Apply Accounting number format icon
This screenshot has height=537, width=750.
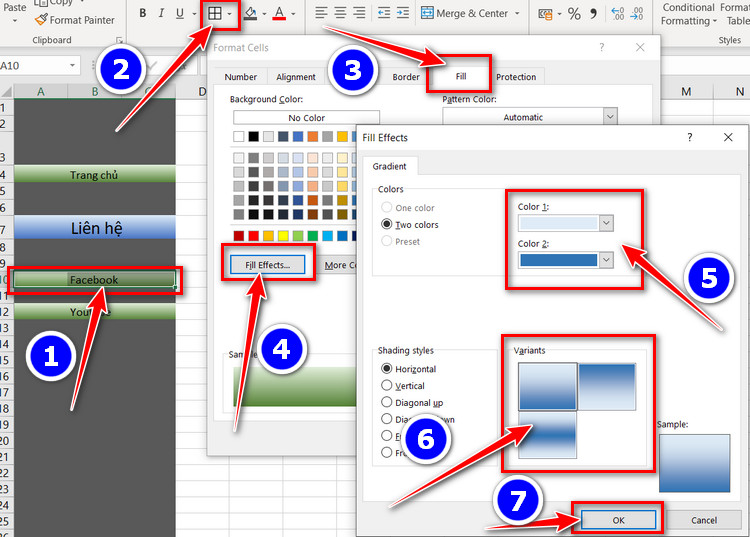coord(545,14)
